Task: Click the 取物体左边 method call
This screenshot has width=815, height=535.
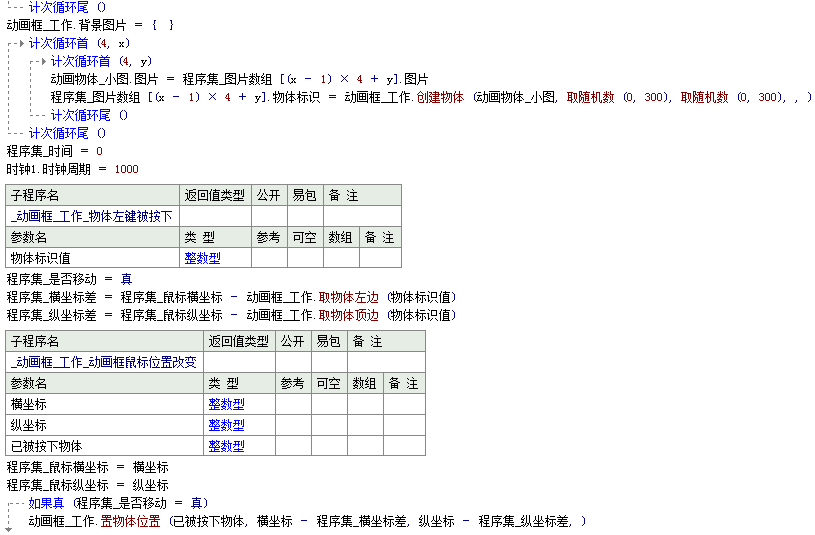Action: [x=349, y=297]
